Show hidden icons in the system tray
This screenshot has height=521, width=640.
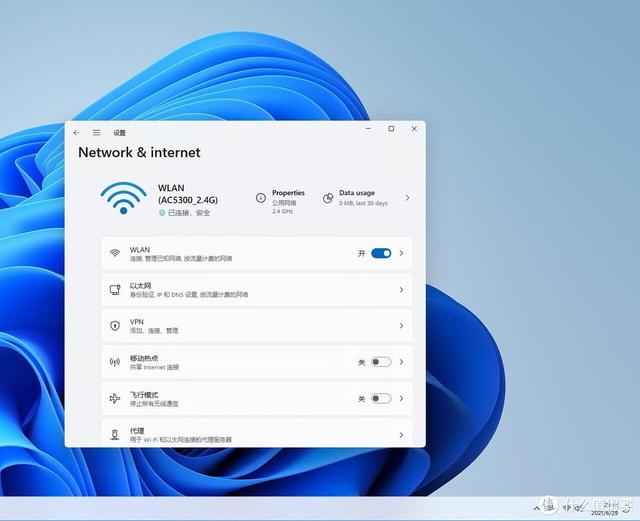pos(537,508)
